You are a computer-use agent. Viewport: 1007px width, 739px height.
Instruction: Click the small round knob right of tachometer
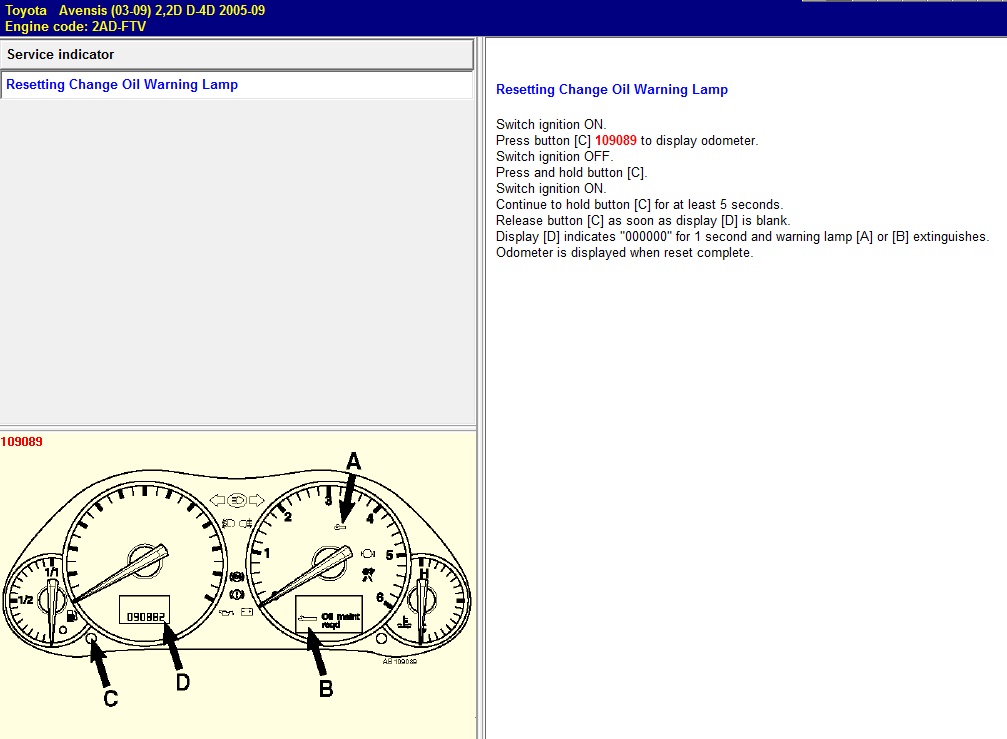(381, 638)
